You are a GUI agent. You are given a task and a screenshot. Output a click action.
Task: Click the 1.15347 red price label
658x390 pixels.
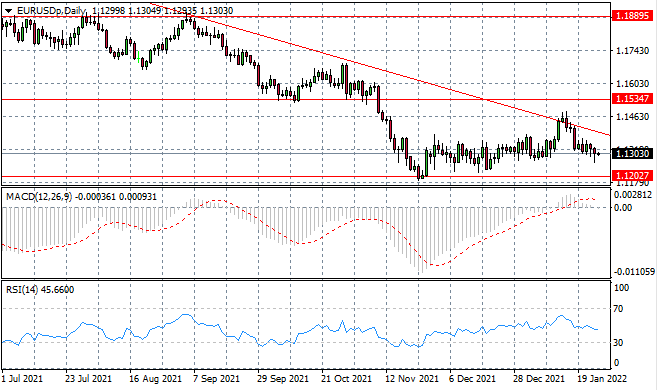pos(632,99)
